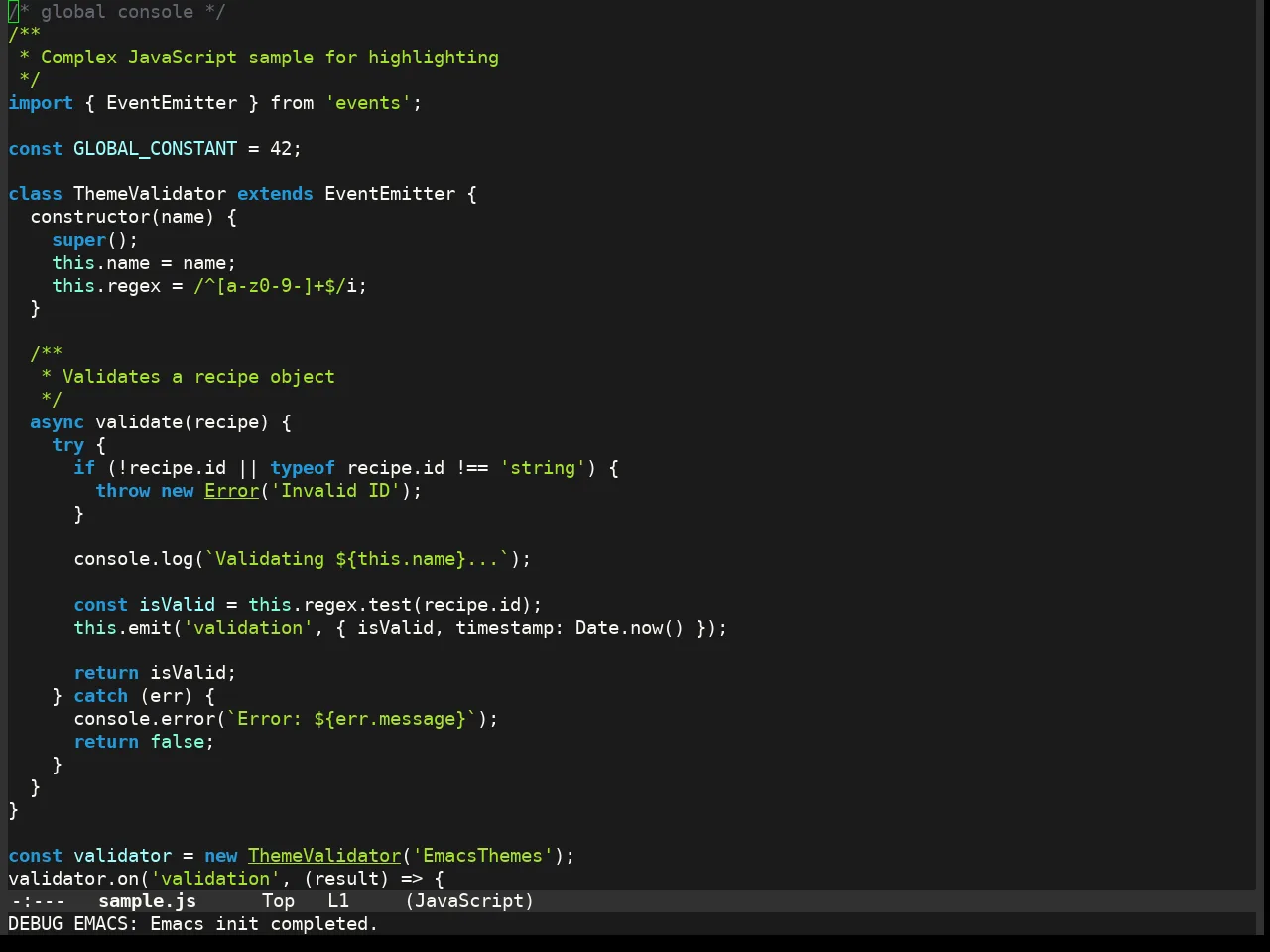The height and width of the screenshot is (952, 1270).
Task: Click 'validator.on' call on last line
Action: pos(73,879)
